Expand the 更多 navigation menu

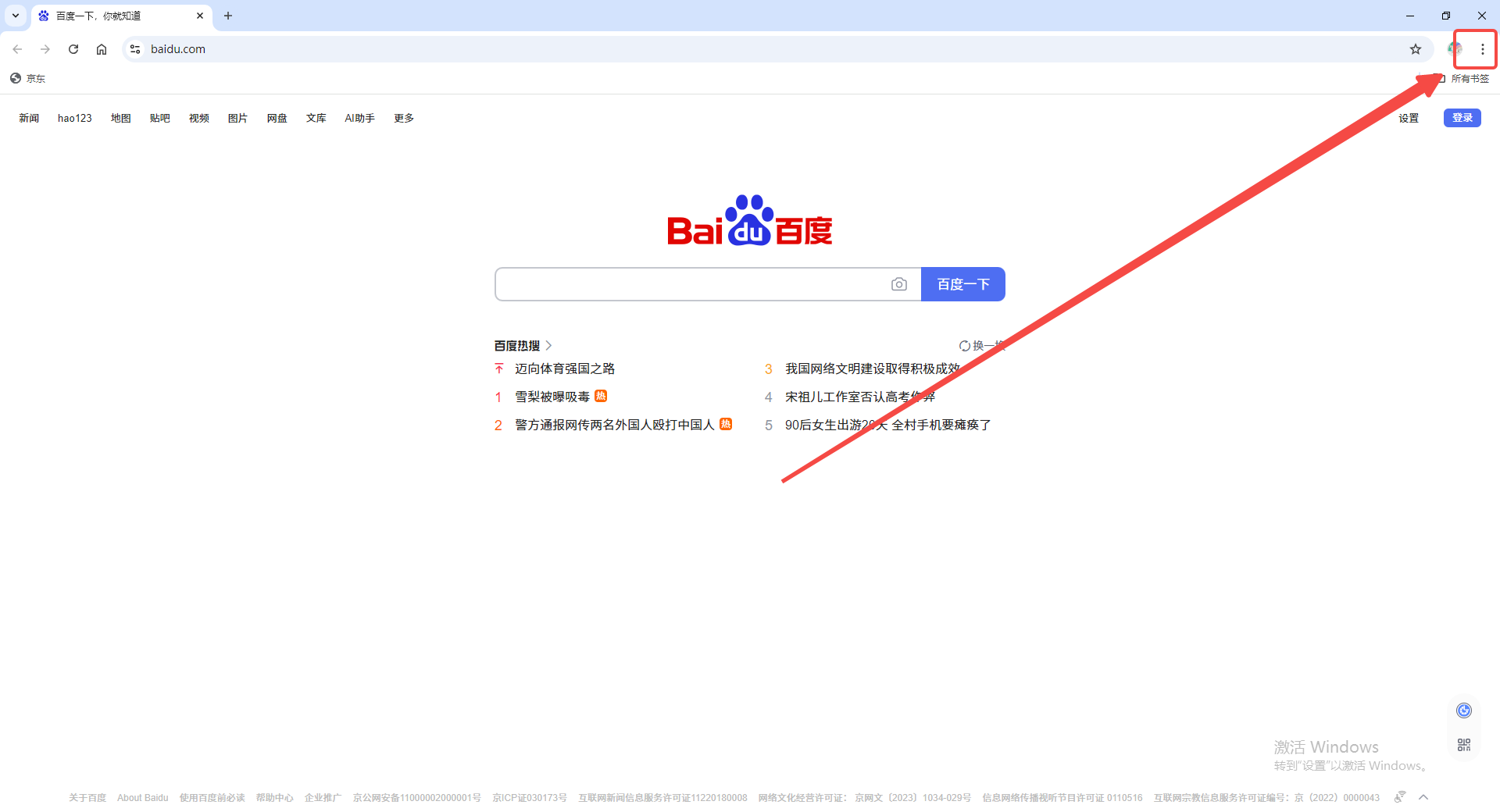404,118
